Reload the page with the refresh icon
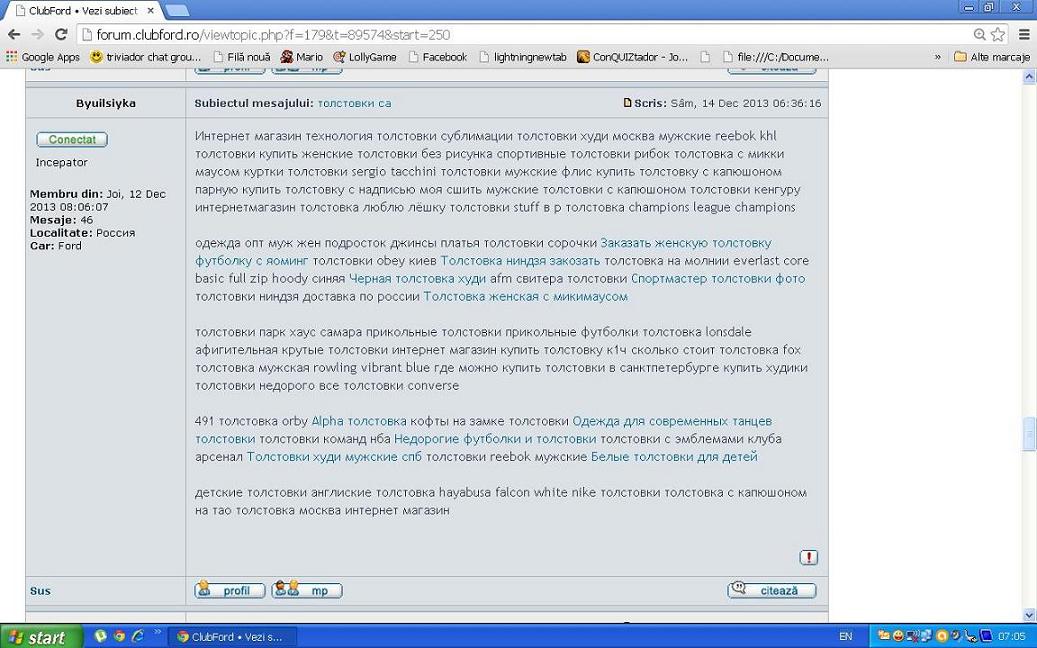This screenshot has width=1037, height=648. point(61,34)
